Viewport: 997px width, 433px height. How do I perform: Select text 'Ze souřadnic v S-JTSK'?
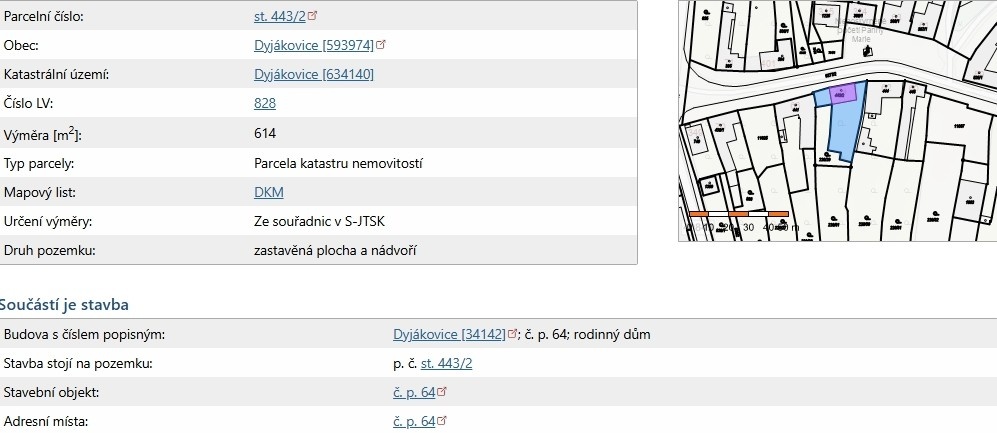point(319,221)
